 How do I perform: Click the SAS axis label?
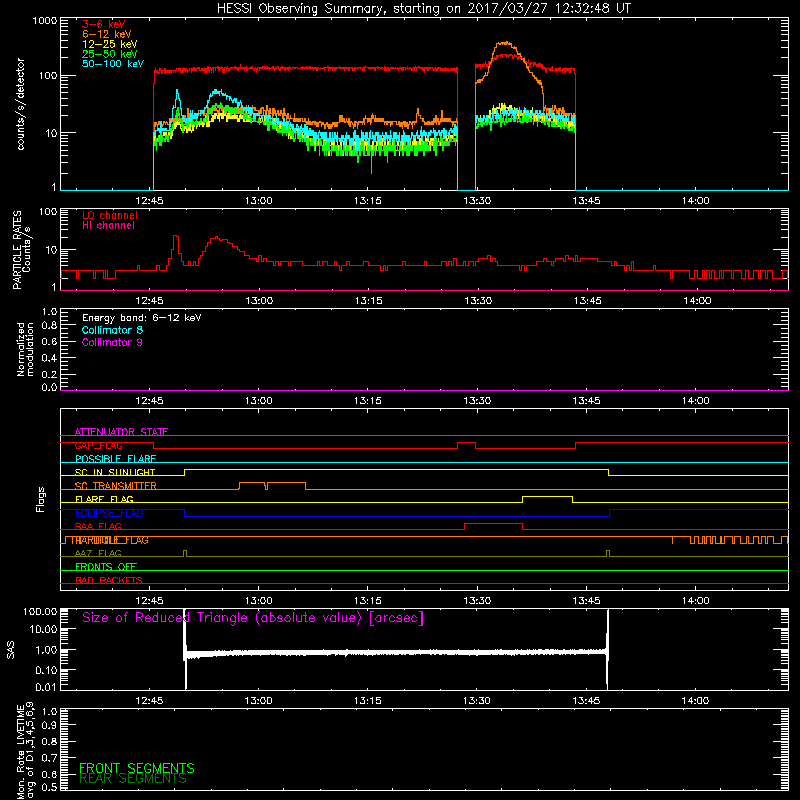[x=10, y=650]
